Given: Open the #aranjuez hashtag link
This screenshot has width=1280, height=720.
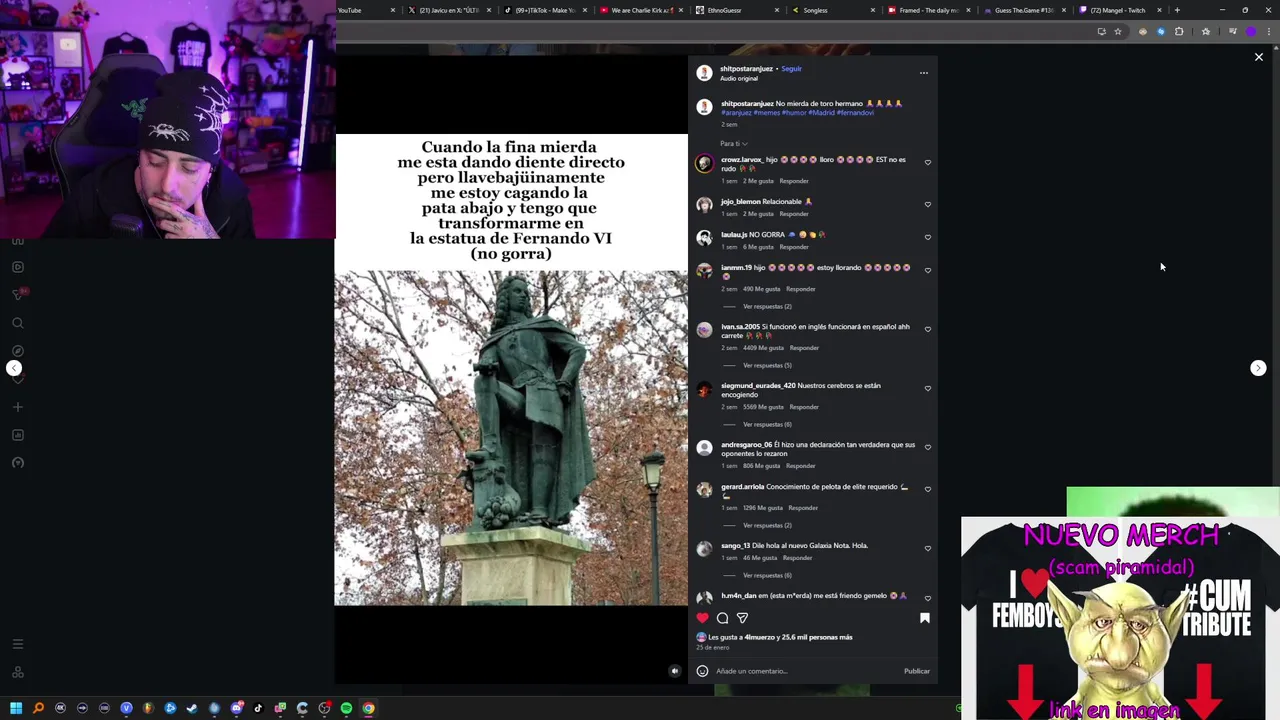Looking at the screenshot, I should click(x=736, y=113).
